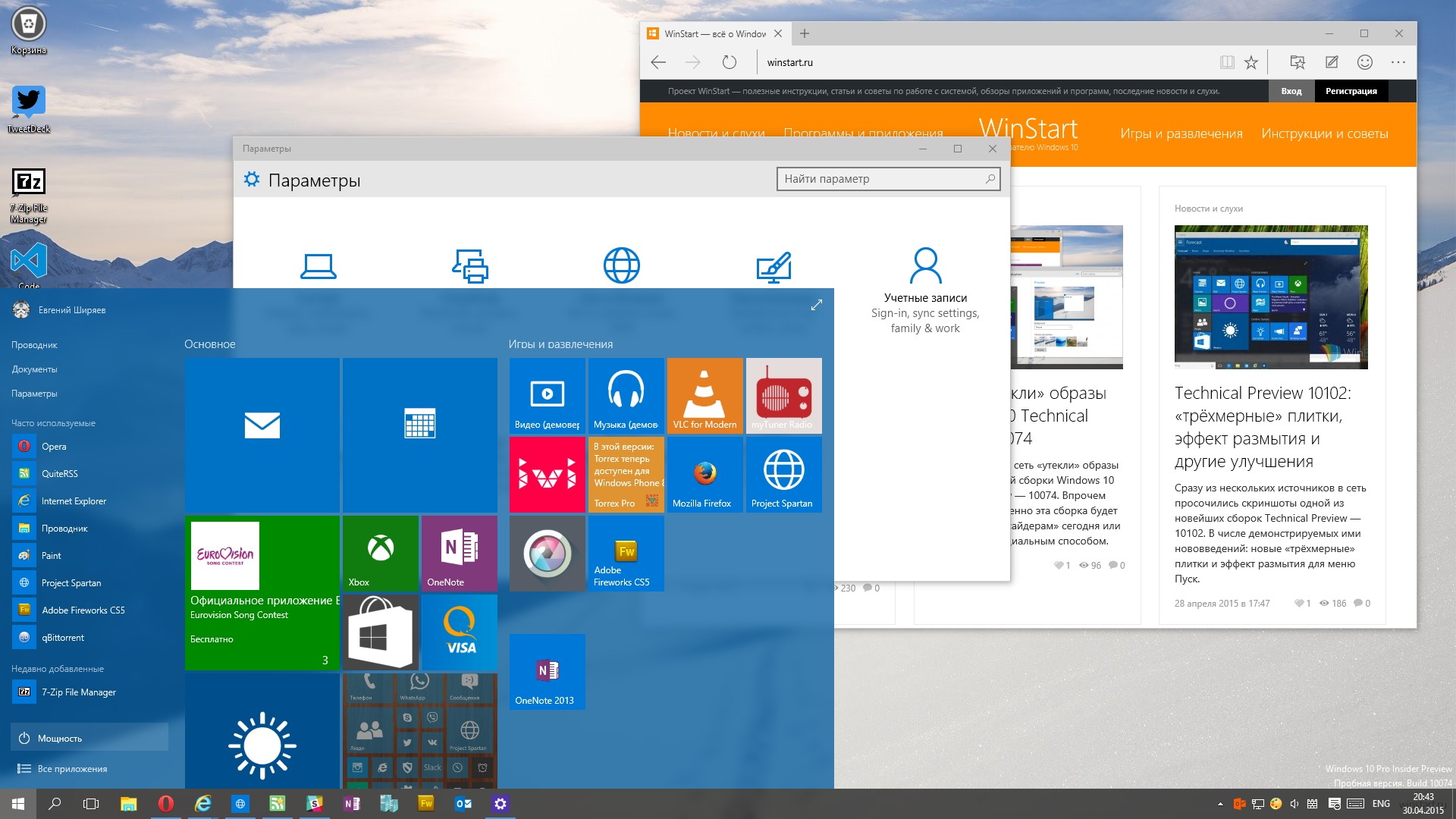Viewport: 1456px width, 819px height.
Task: Switch input language ENG in tray
Action: point(1381,804)
